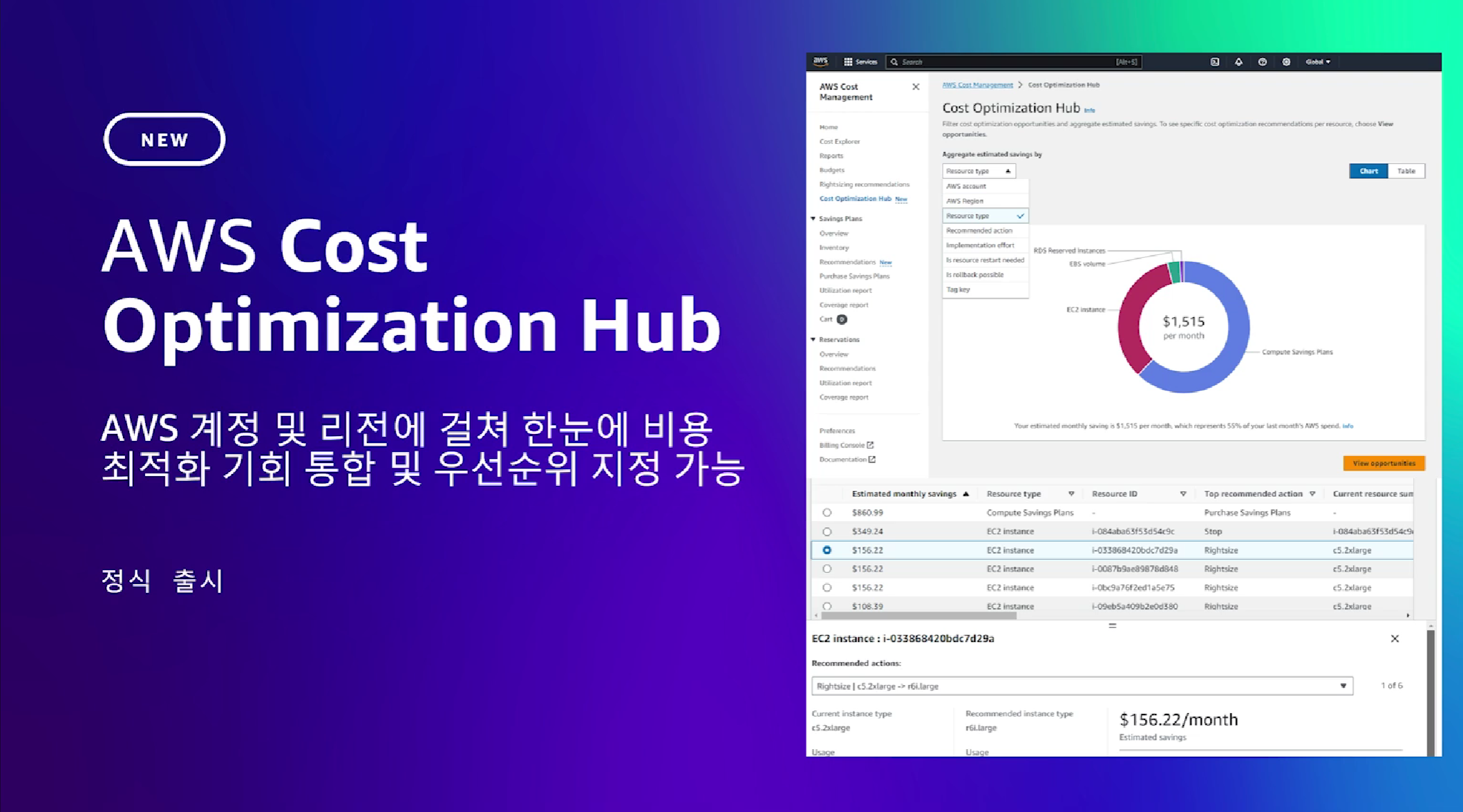The image size is (1463, 812).
Task: Select Is resource restart needed option
Action: 985,260
